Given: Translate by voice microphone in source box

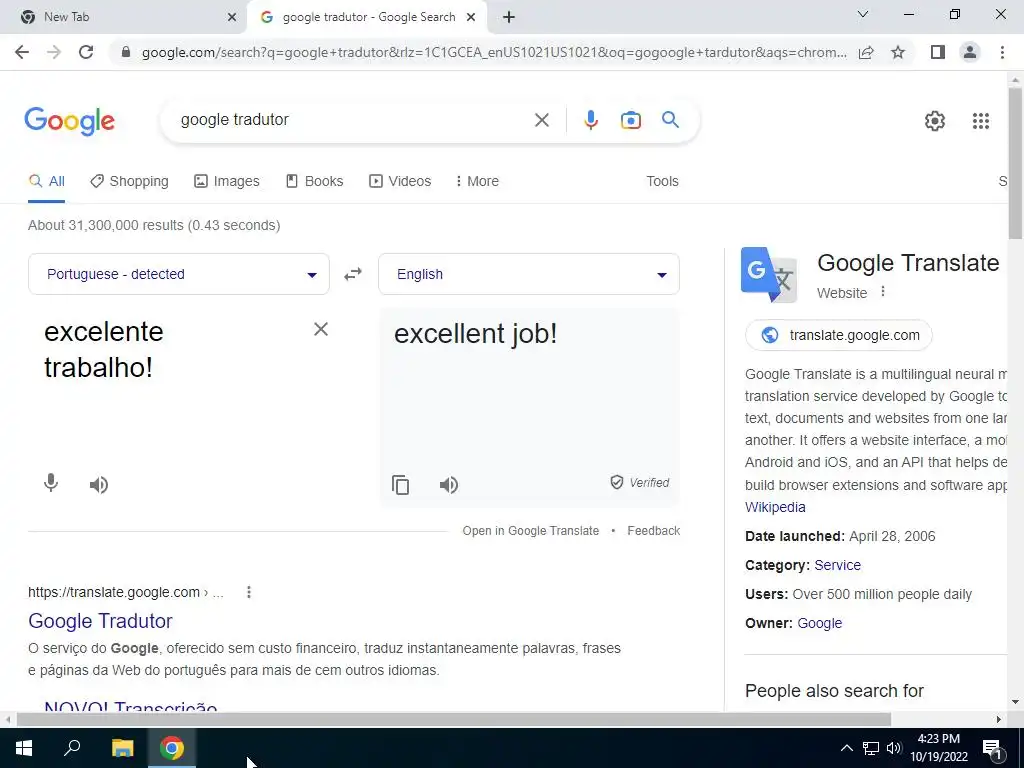Looking at the screenshot, I should point(51,483).
